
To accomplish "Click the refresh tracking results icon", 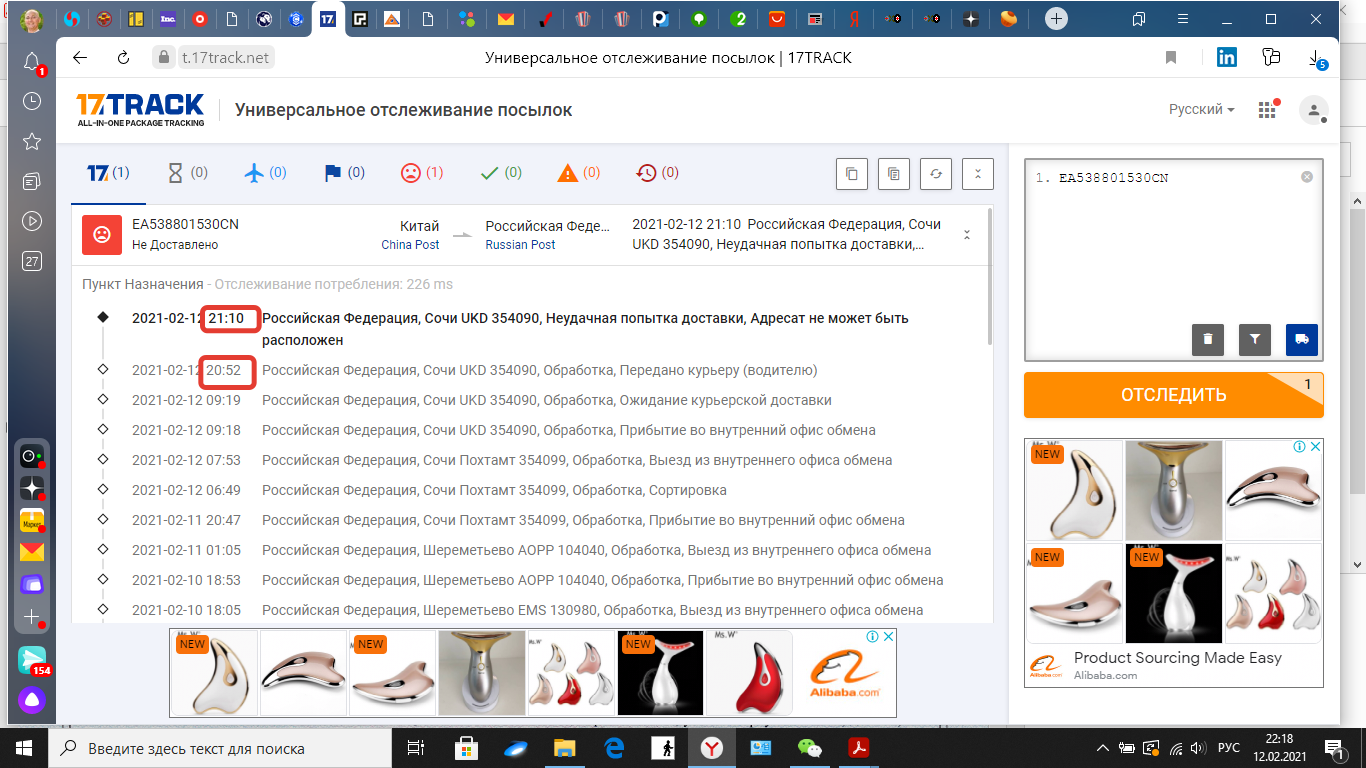I will point(936,174).
